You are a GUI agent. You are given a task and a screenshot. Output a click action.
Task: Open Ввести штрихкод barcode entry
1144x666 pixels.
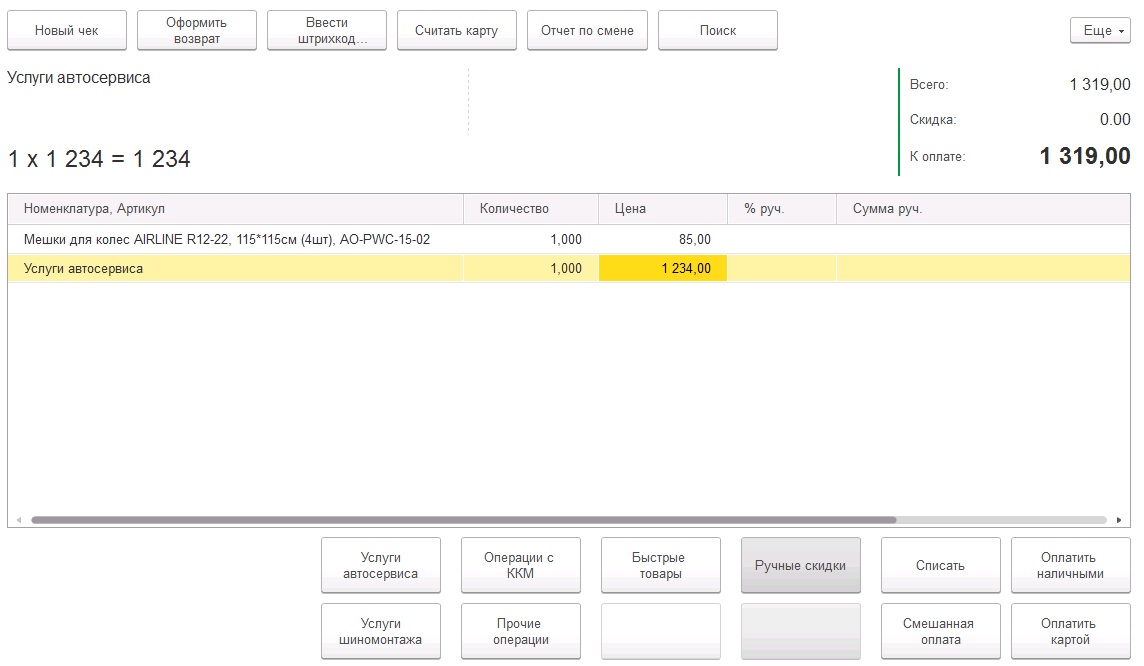click(327, 31)
